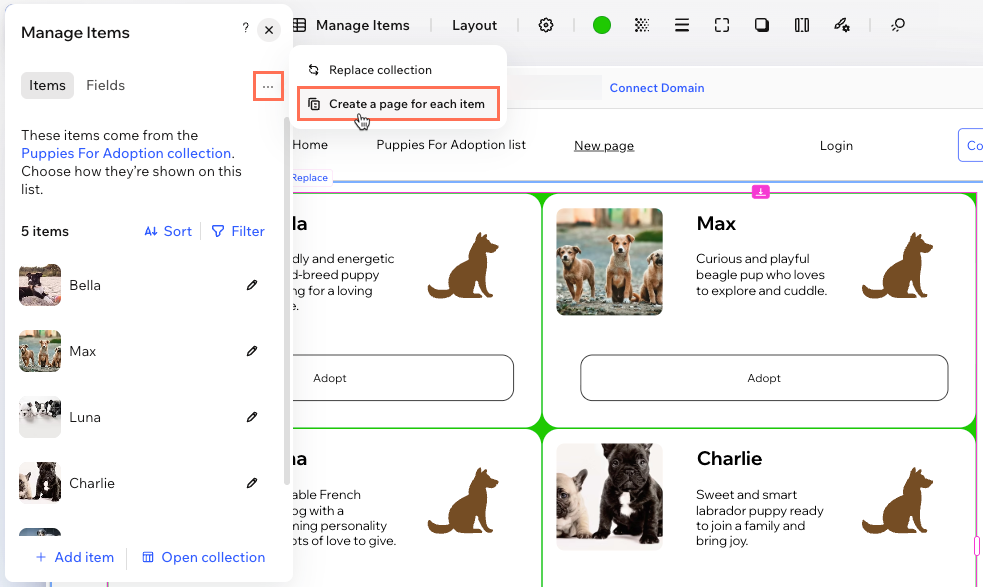Viewport: 983px width, 587px height.
Task: Click the stretch corners frame icon
Action: (722, 25)
